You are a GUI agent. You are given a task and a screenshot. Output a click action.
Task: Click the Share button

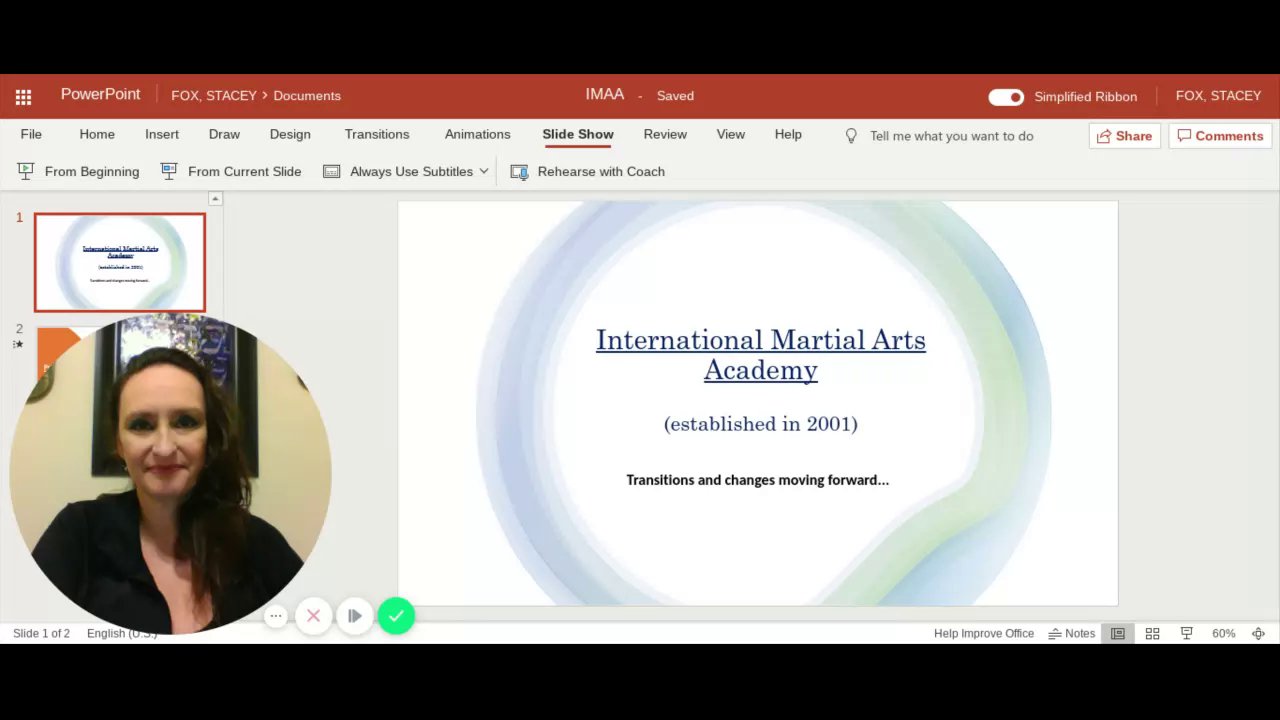1124,136
